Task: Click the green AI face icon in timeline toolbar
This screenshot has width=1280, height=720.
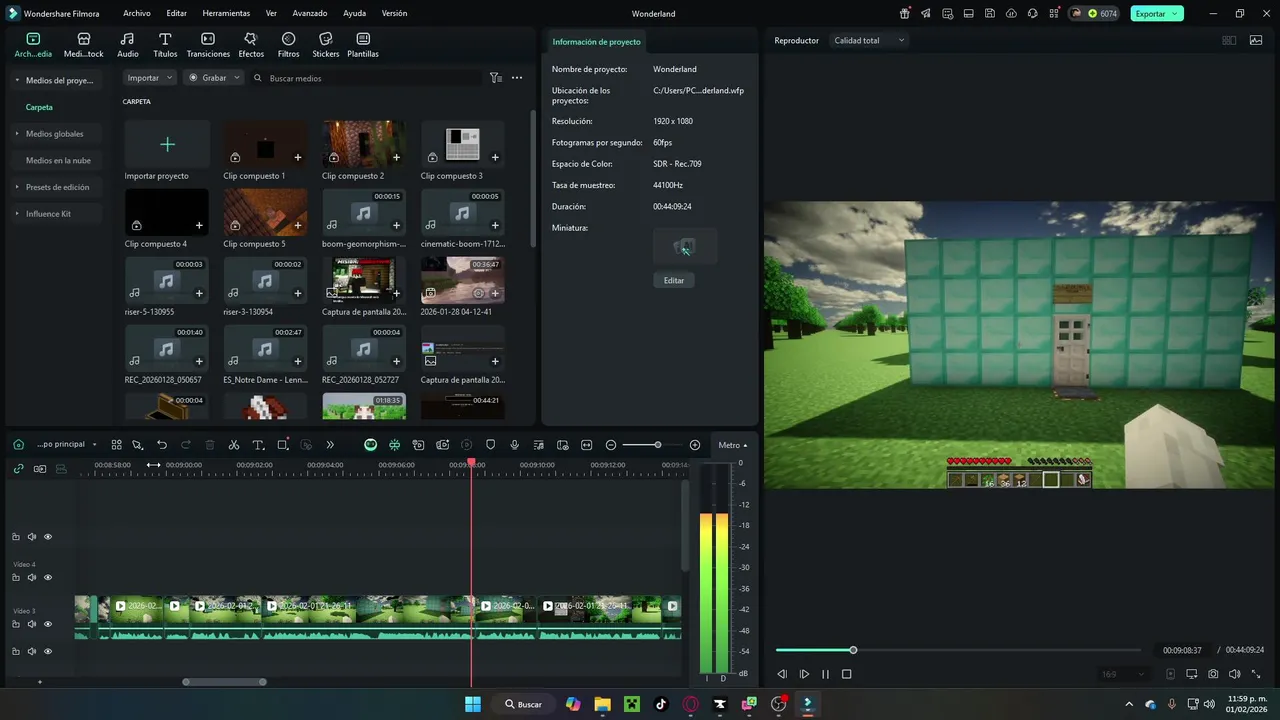Action: 370,445
